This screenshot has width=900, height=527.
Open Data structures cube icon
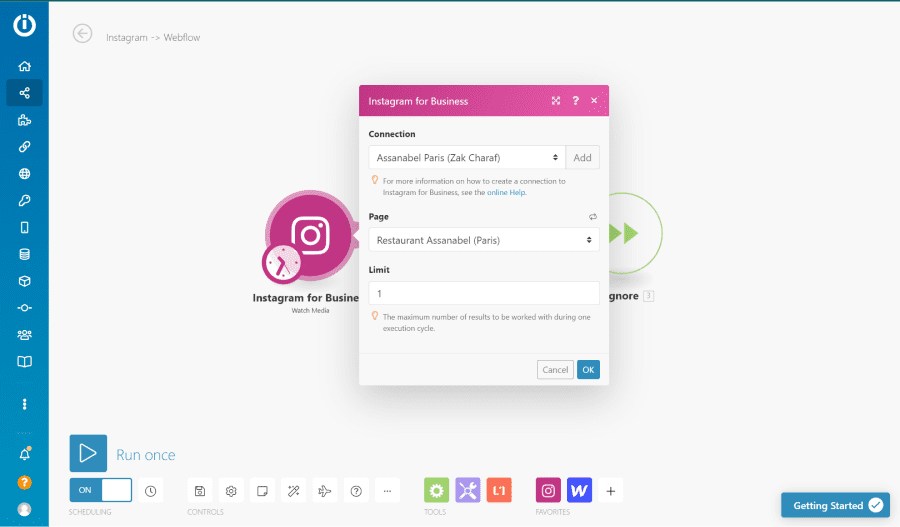[x=24, y=281]
